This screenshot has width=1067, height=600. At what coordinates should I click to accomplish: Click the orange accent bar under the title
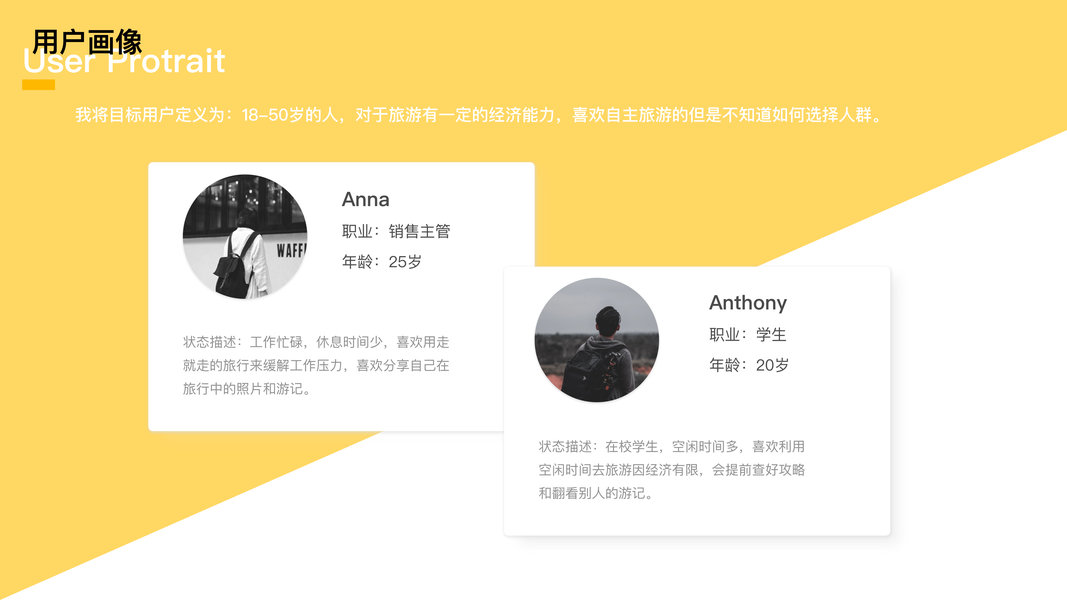click(38, 84)
